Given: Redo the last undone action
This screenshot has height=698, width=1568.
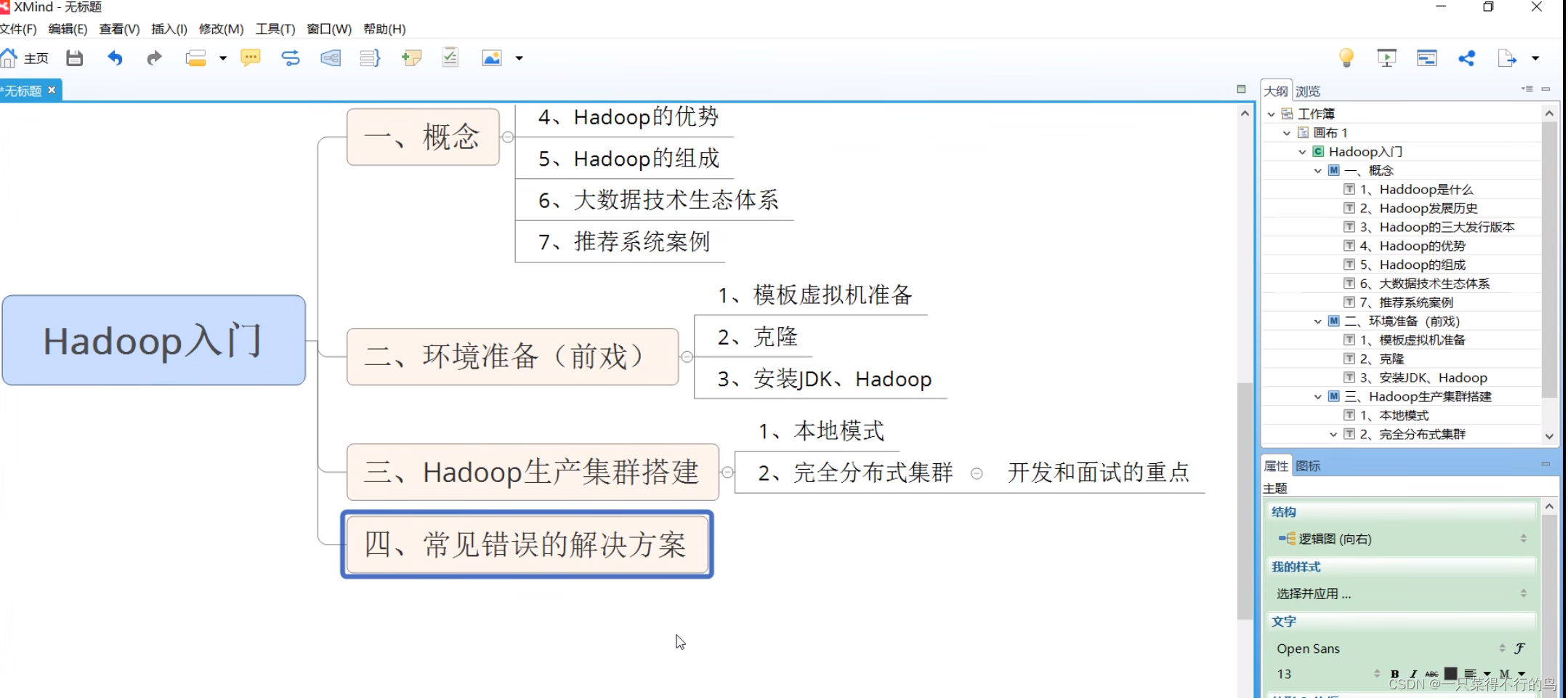Looking at the screenshot, I should click(154, 58).
